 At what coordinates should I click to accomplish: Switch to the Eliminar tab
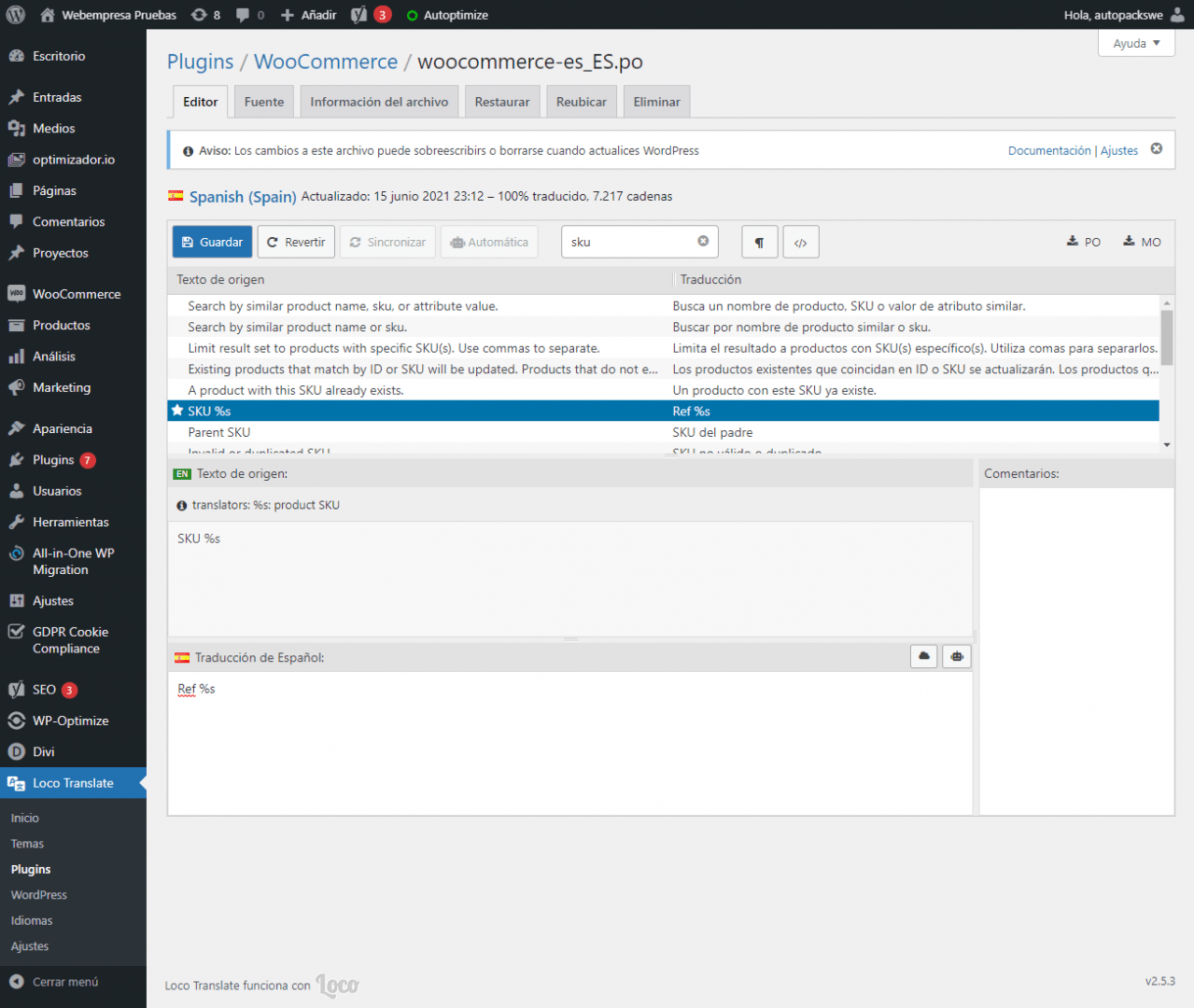[x=657, y=102]
